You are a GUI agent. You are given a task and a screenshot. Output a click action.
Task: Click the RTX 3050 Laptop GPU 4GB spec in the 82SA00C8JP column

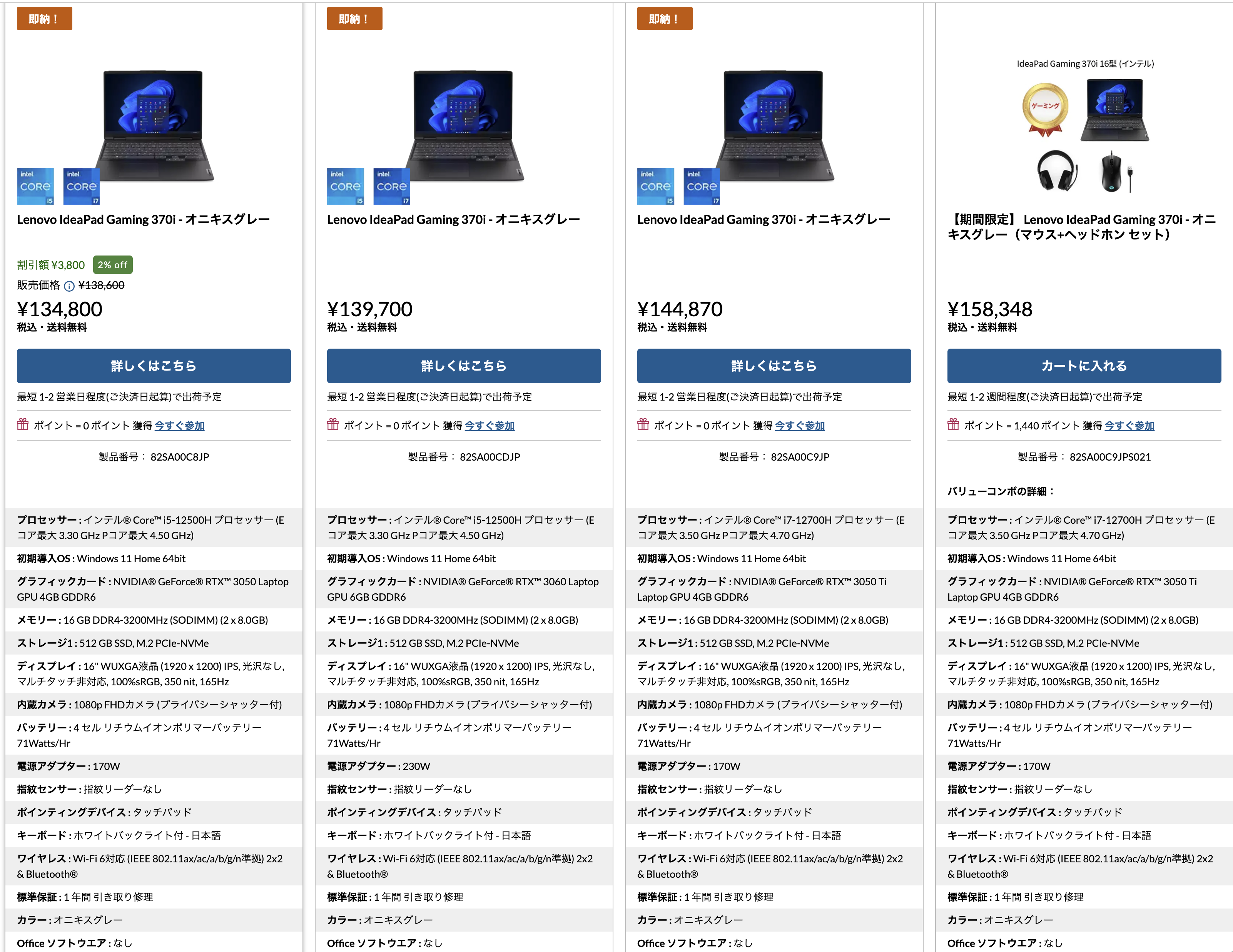[x=154, y=589]
